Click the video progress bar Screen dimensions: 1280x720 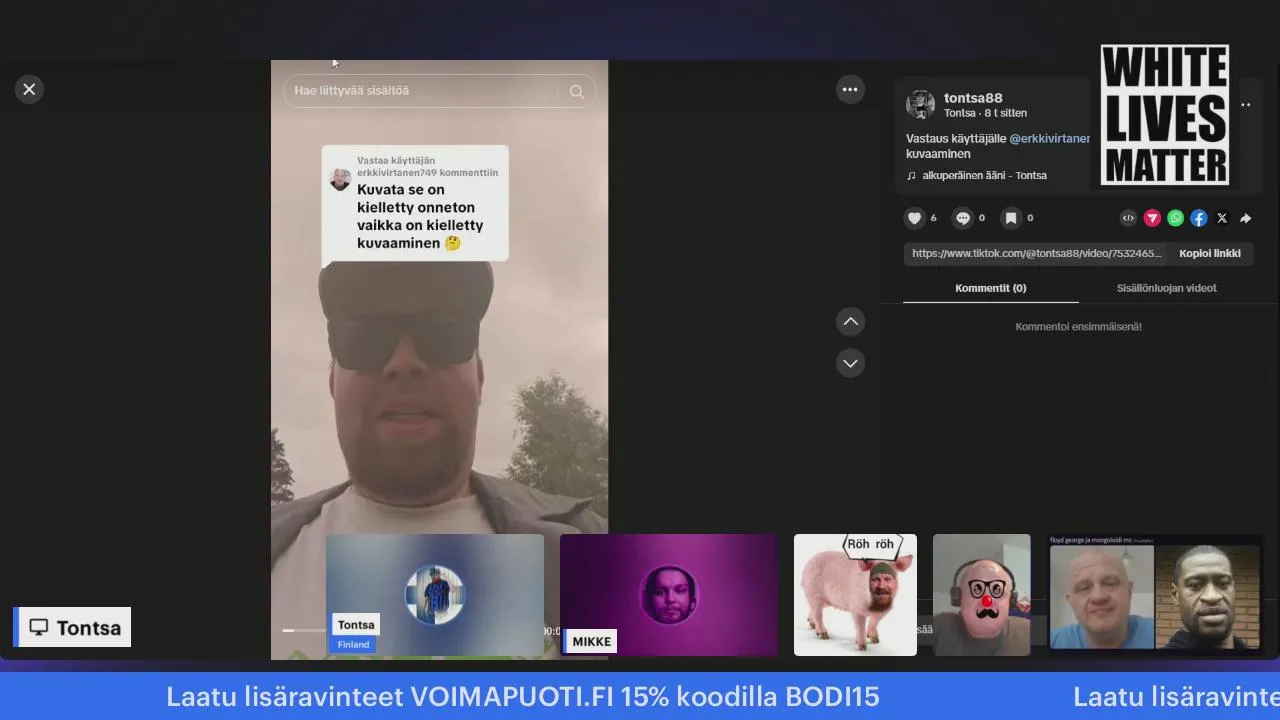(302, 630)
